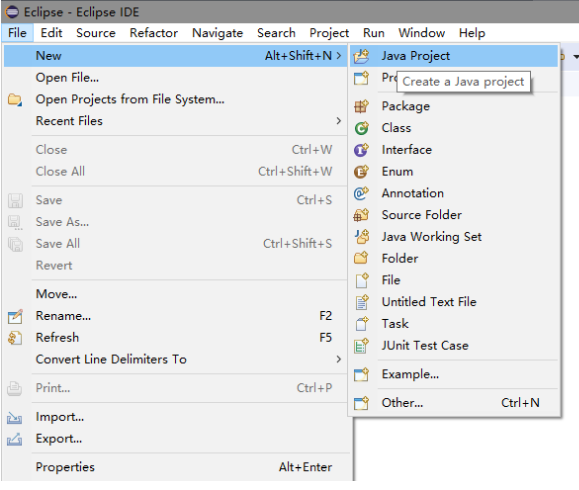Click the New submenu arrow
This screenshot has width=579, height=490.
(339, 56)
